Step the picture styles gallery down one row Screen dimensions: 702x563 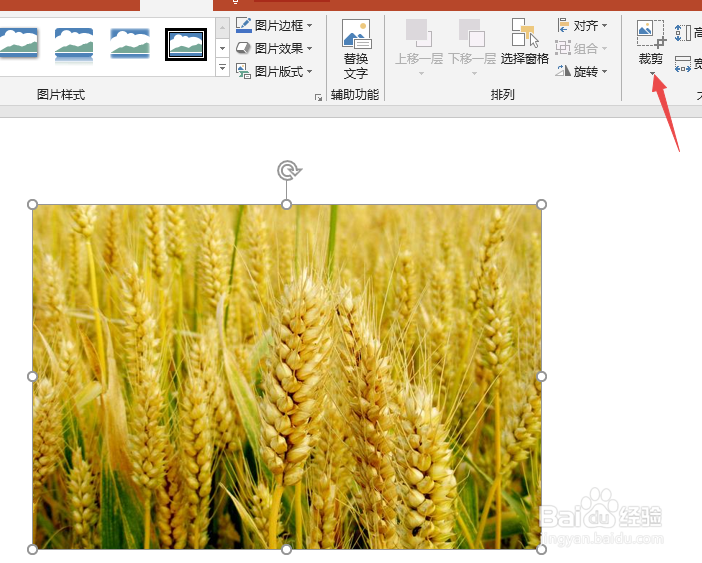[223, 48]
